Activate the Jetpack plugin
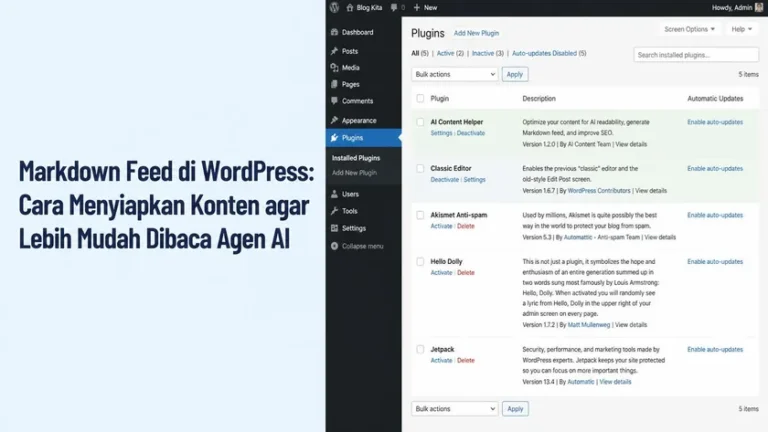The image size is (768, 432). click(x=441, y=360)
